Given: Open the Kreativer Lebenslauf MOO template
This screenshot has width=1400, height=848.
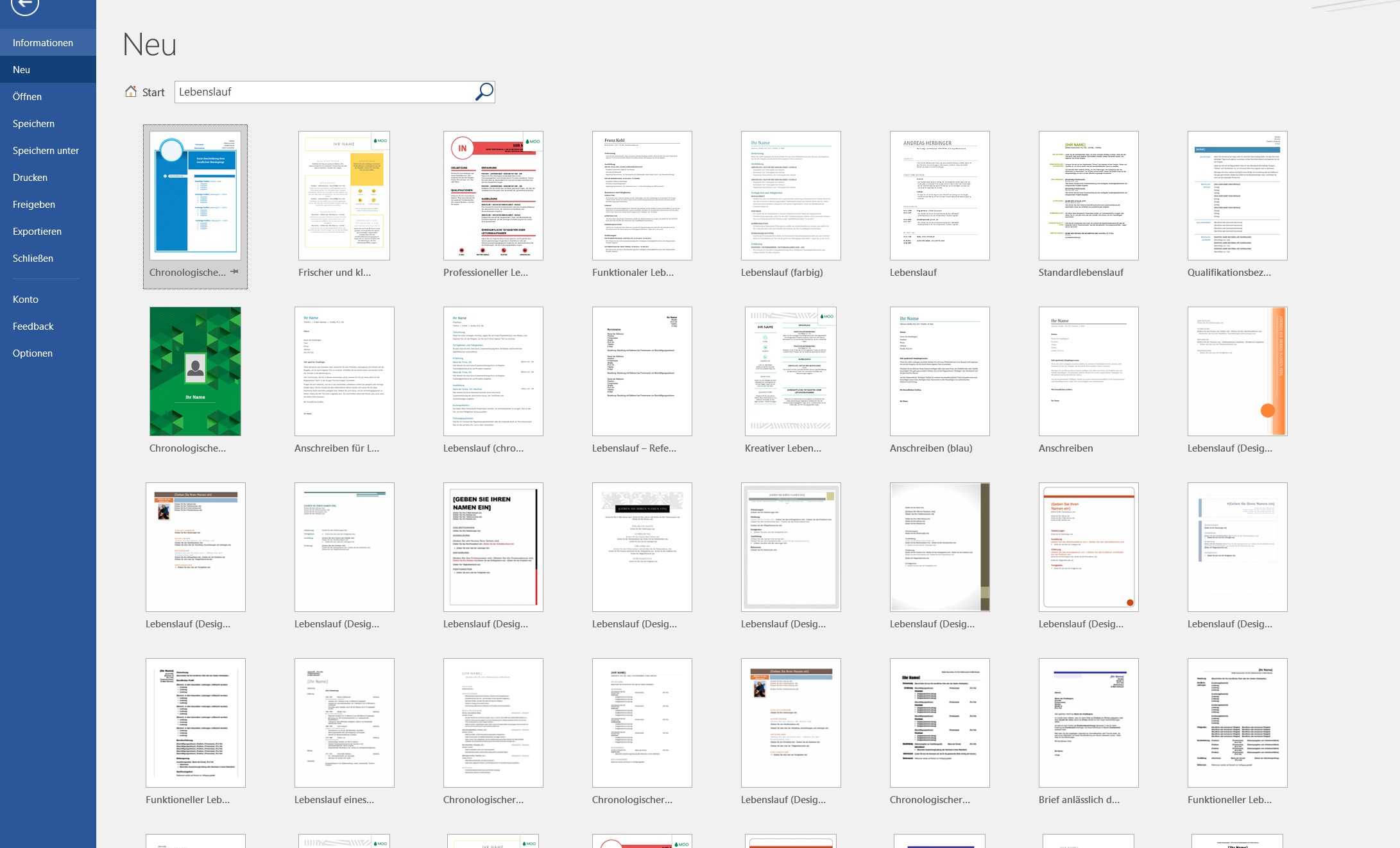Looking at the screenshot, I should [x=790, y=371].
